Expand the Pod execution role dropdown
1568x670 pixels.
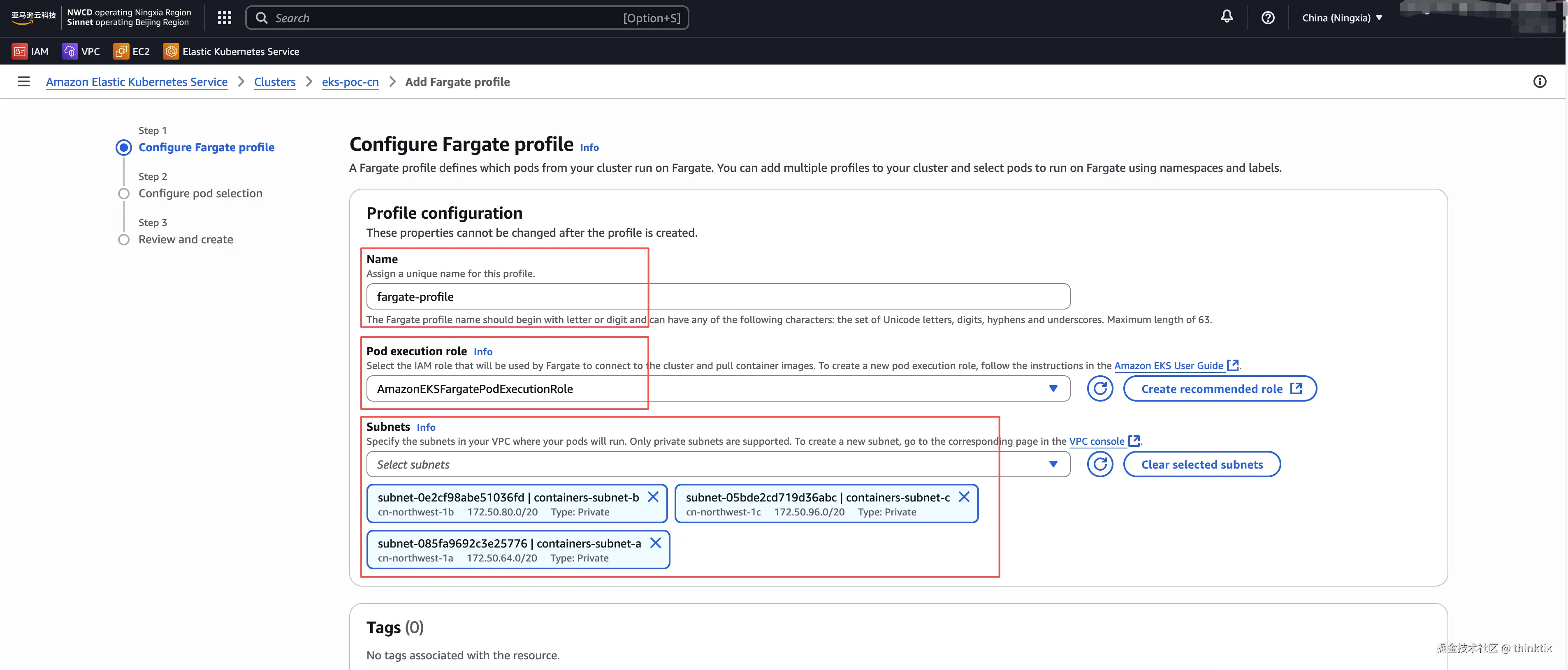(x=1053, y=389)
